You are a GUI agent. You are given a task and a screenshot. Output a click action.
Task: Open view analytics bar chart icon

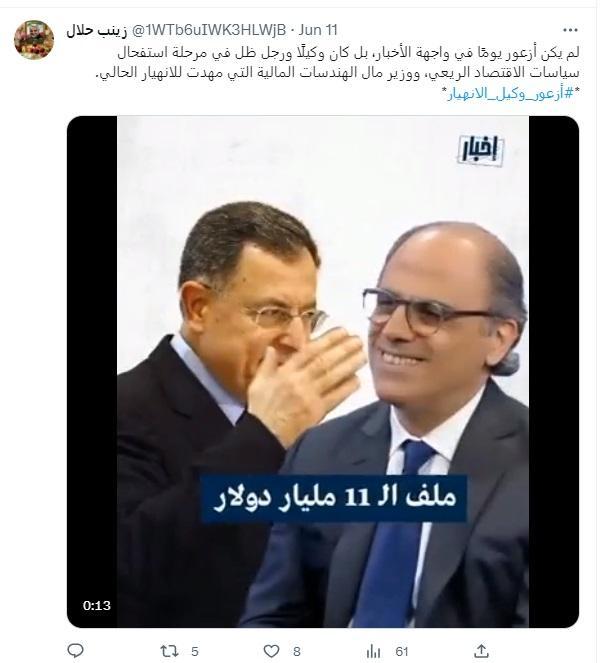click(x=373, y=651)
